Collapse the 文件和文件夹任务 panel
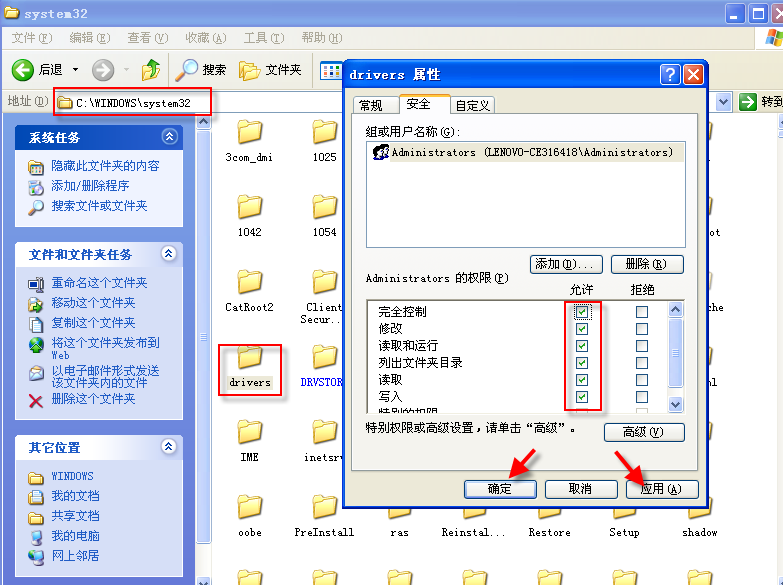The image size is (783, 585). click(x=169, y=254)
